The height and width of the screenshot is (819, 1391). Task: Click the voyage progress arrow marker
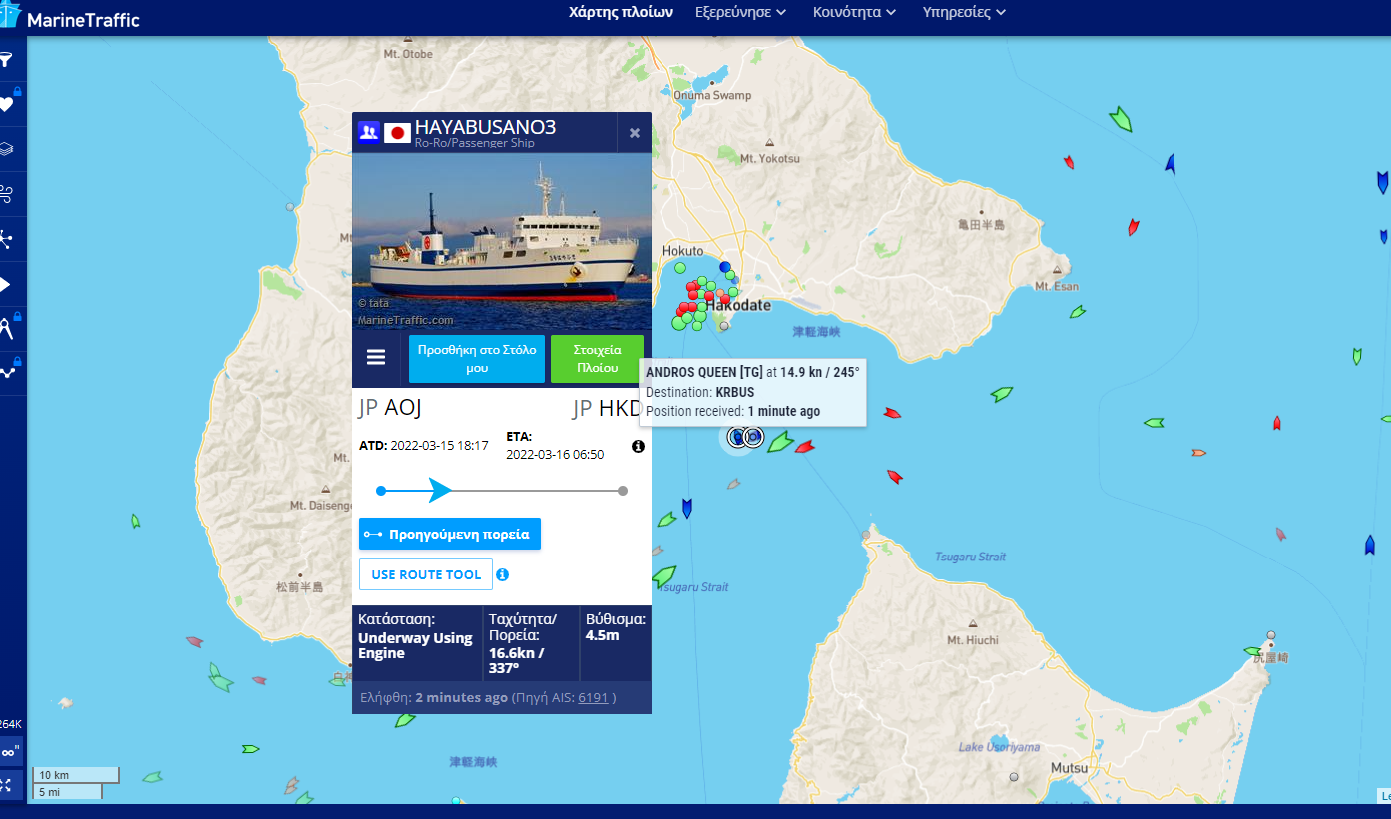pos(440,490)
